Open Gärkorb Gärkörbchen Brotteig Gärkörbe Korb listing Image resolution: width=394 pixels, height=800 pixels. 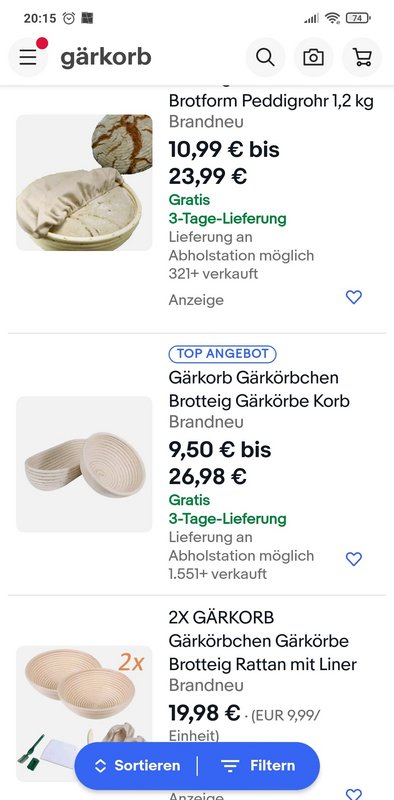coord(259,389)
